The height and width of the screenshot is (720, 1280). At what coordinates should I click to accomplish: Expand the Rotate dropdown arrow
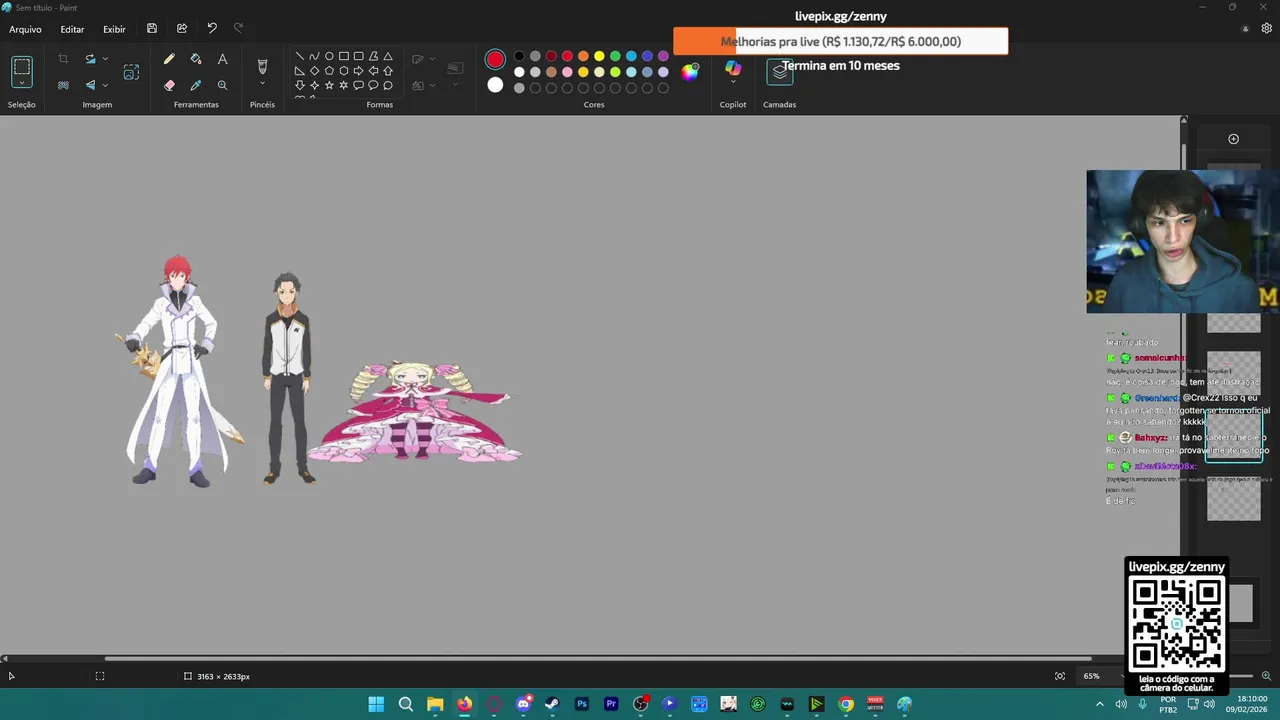105,59
